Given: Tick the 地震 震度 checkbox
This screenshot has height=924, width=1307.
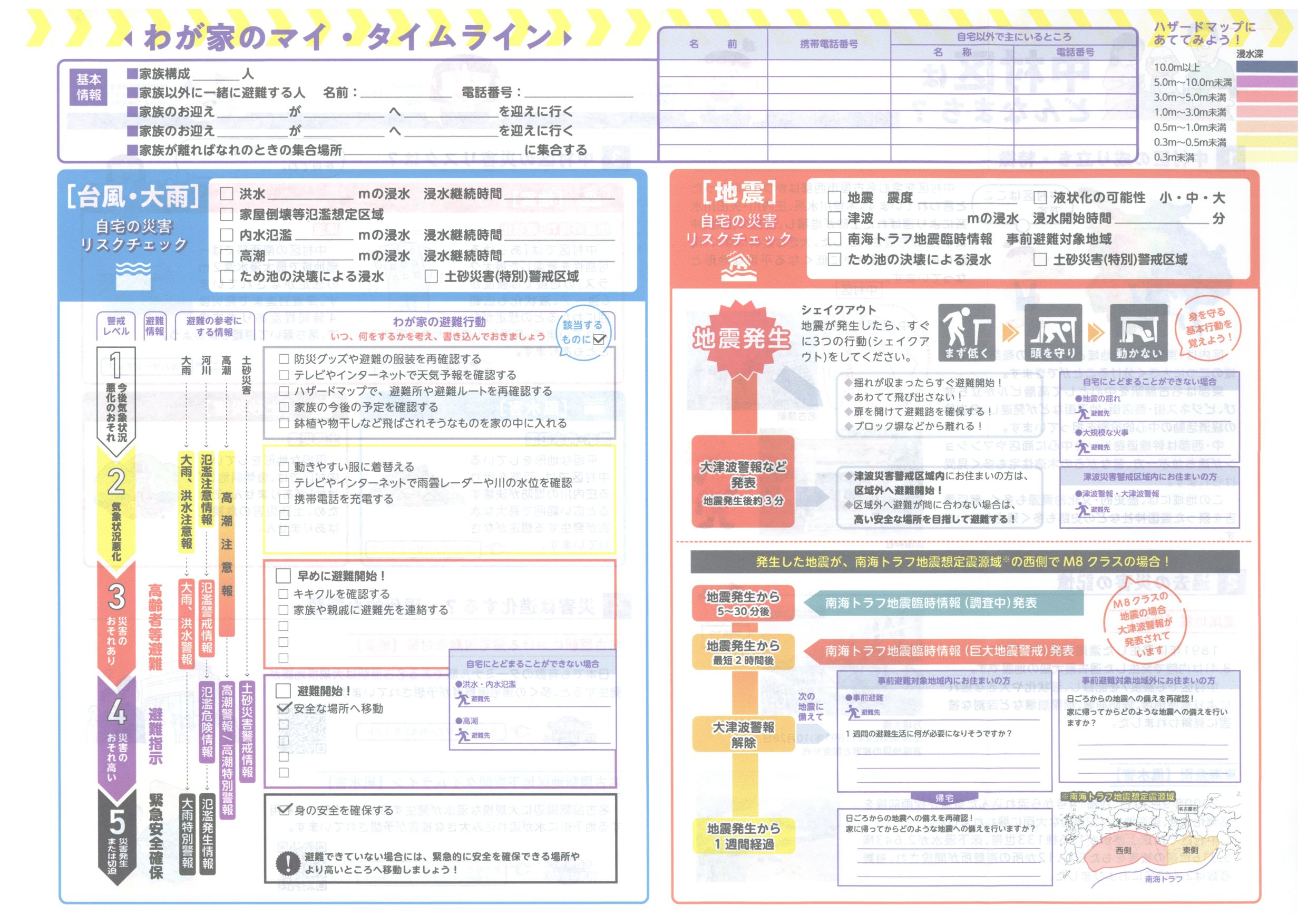Looking at the screenshot, I should pyautogui.click(x=834, y=198).
